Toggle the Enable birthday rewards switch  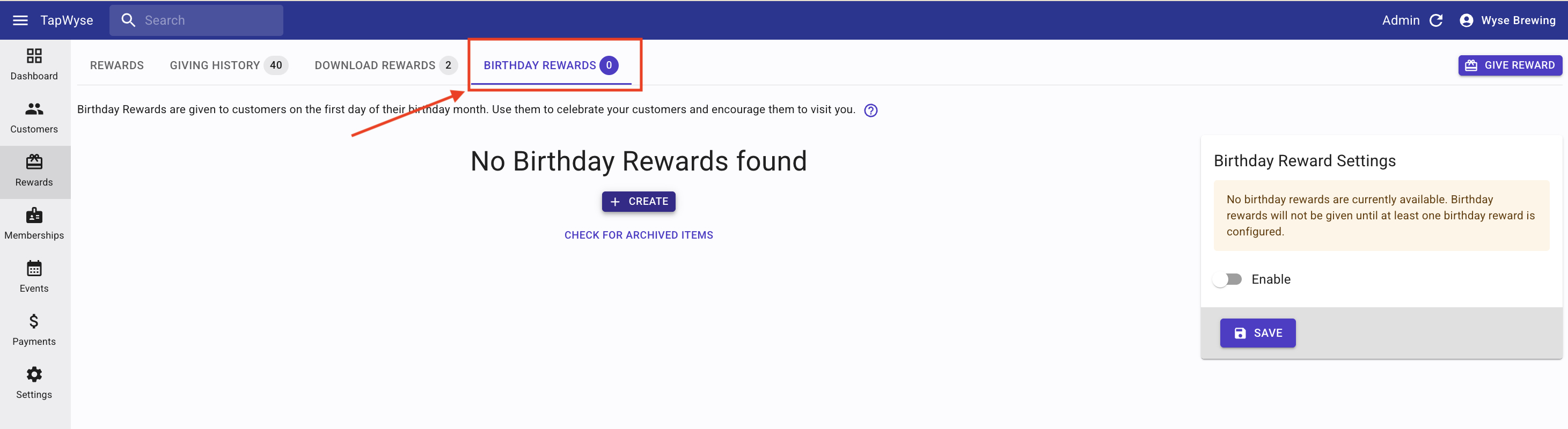[x=1228, y=279]
